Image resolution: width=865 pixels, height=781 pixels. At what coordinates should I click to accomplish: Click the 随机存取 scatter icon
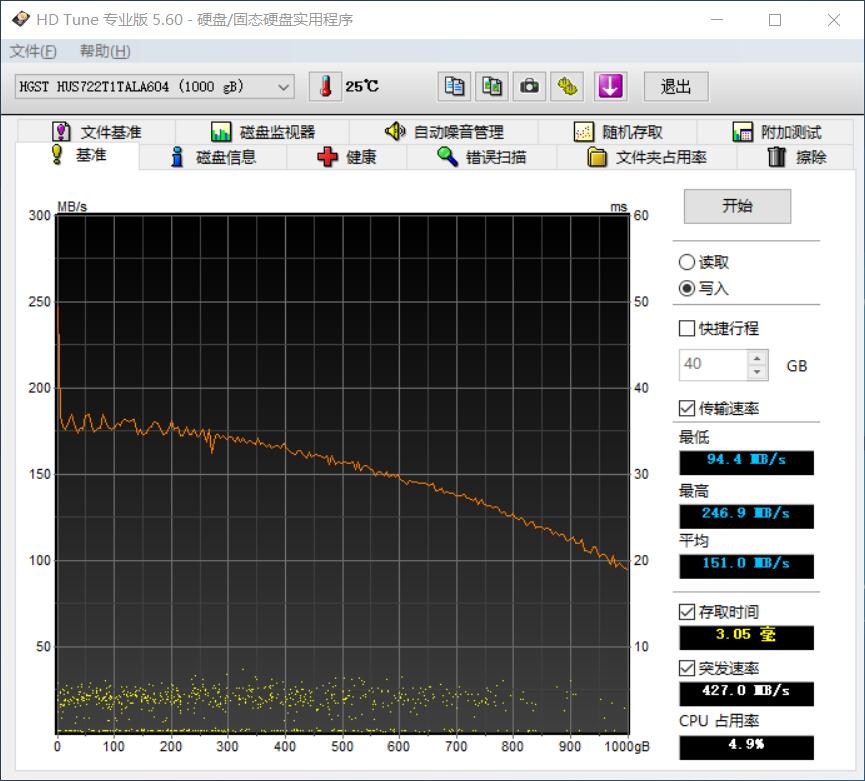[584, 132]
